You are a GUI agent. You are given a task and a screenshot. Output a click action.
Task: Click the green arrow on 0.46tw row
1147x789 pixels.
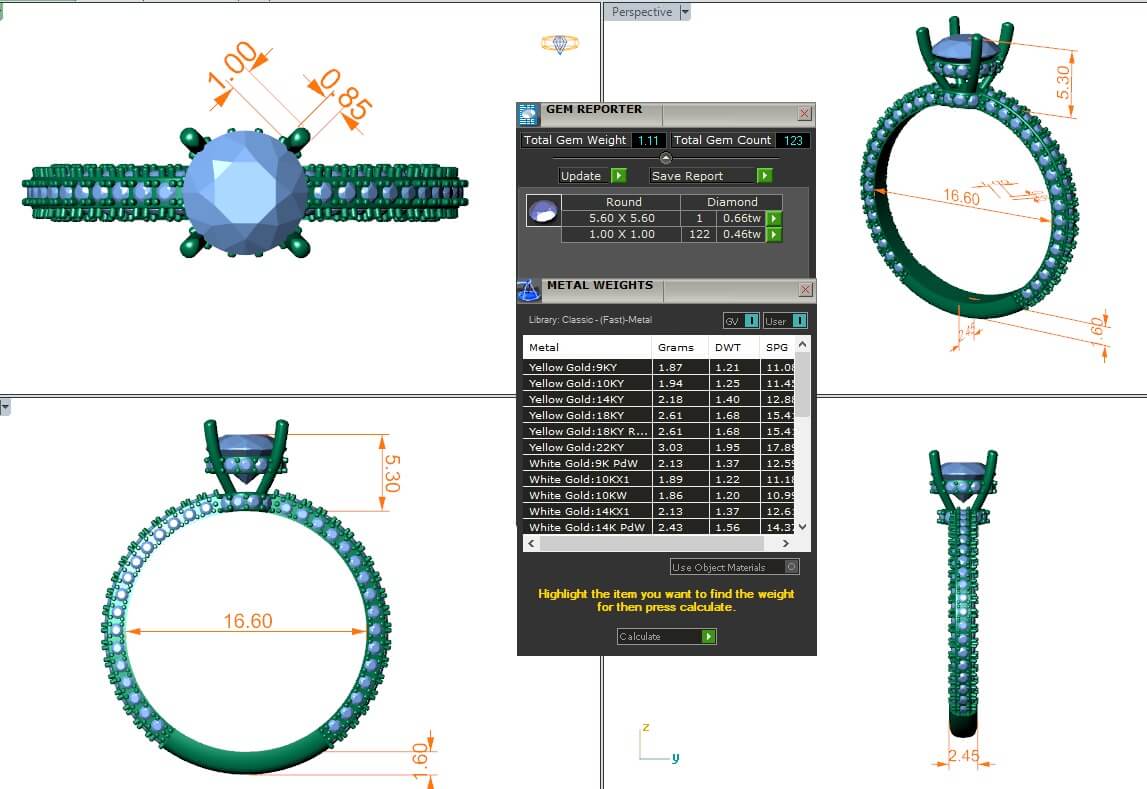pos(773,234)
